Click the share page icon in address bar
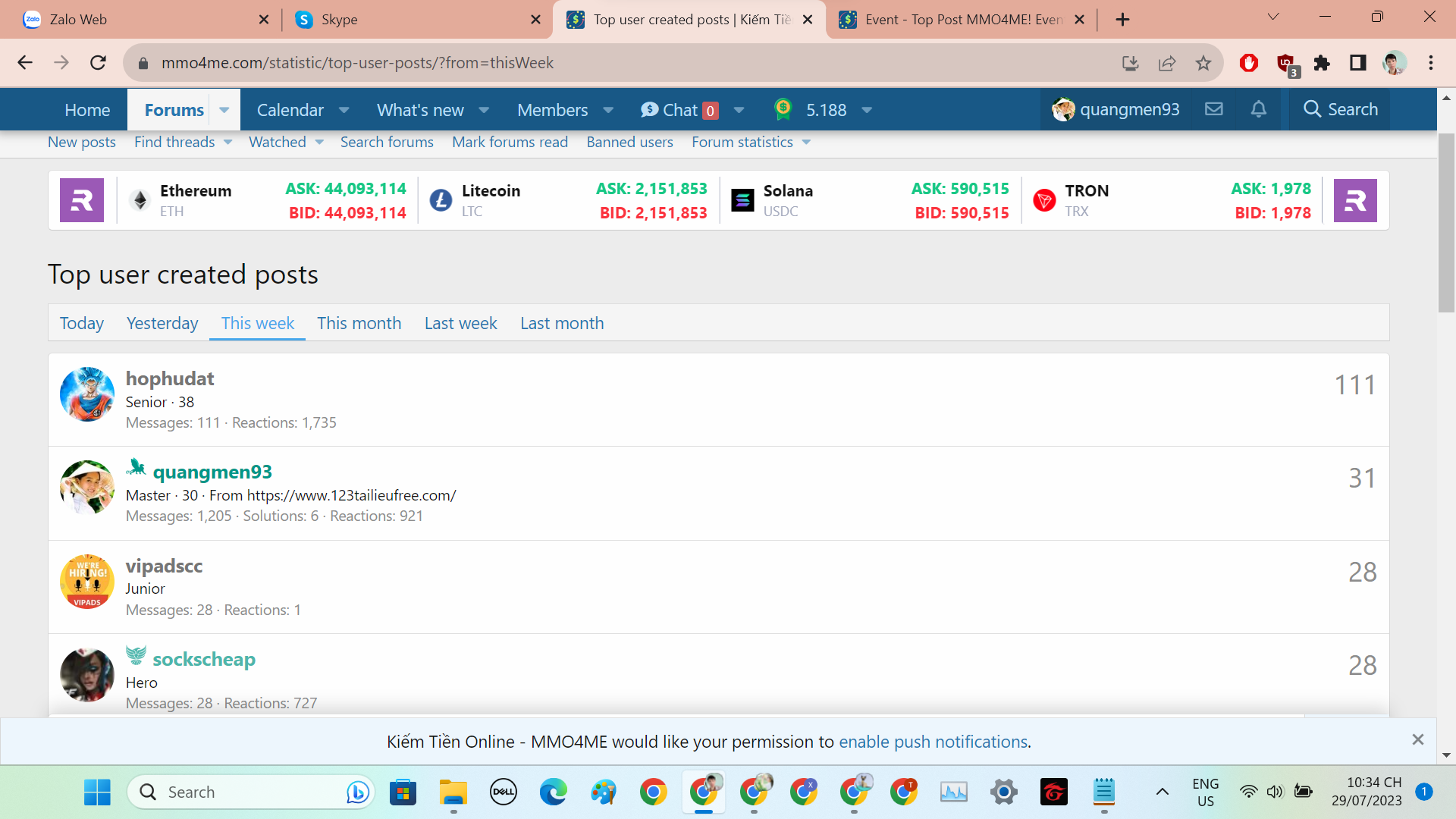 click(1167, 63)
